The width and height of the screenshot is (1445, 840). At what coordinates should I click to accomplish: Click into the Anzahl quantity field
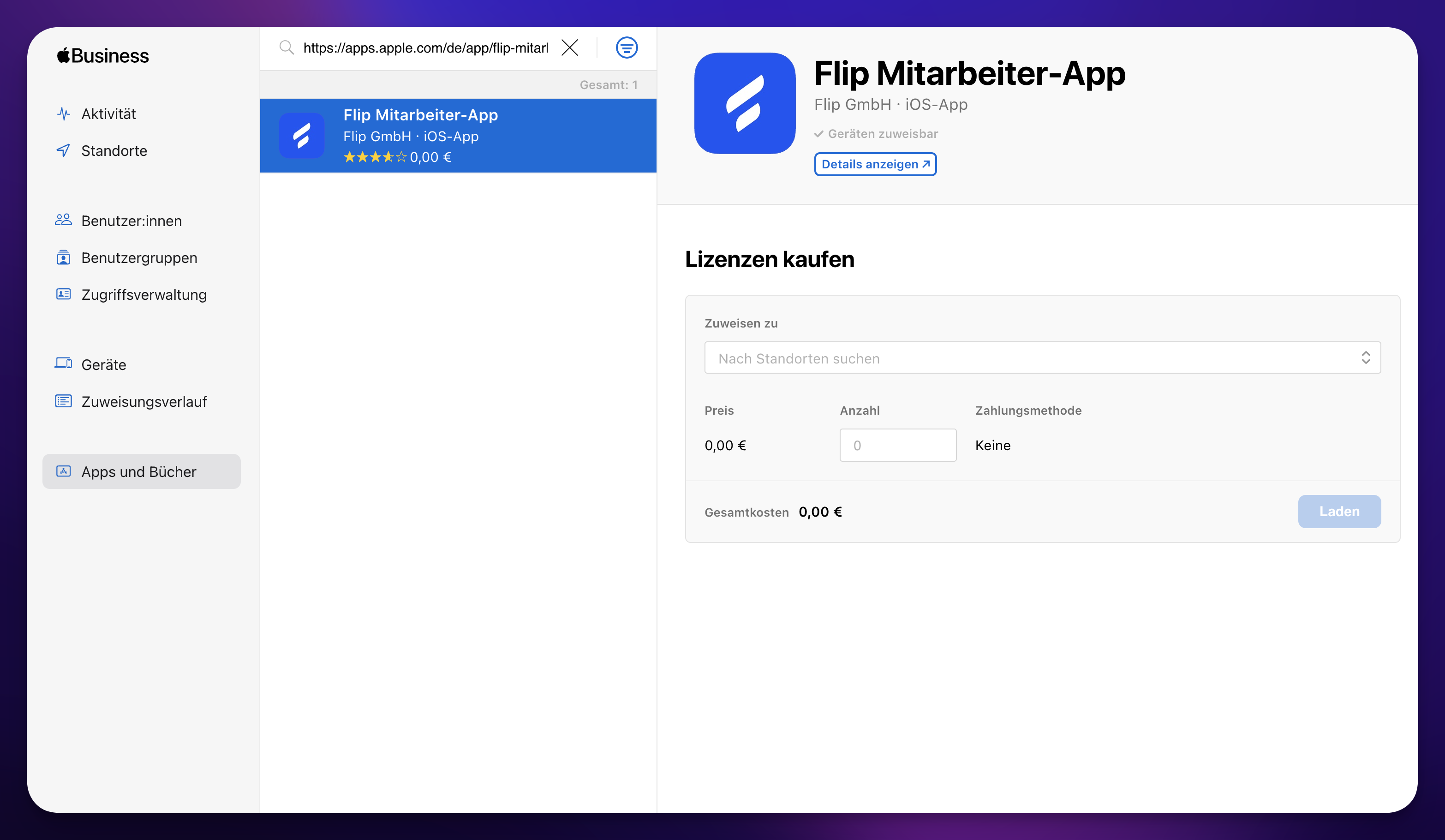pos(897,445)
